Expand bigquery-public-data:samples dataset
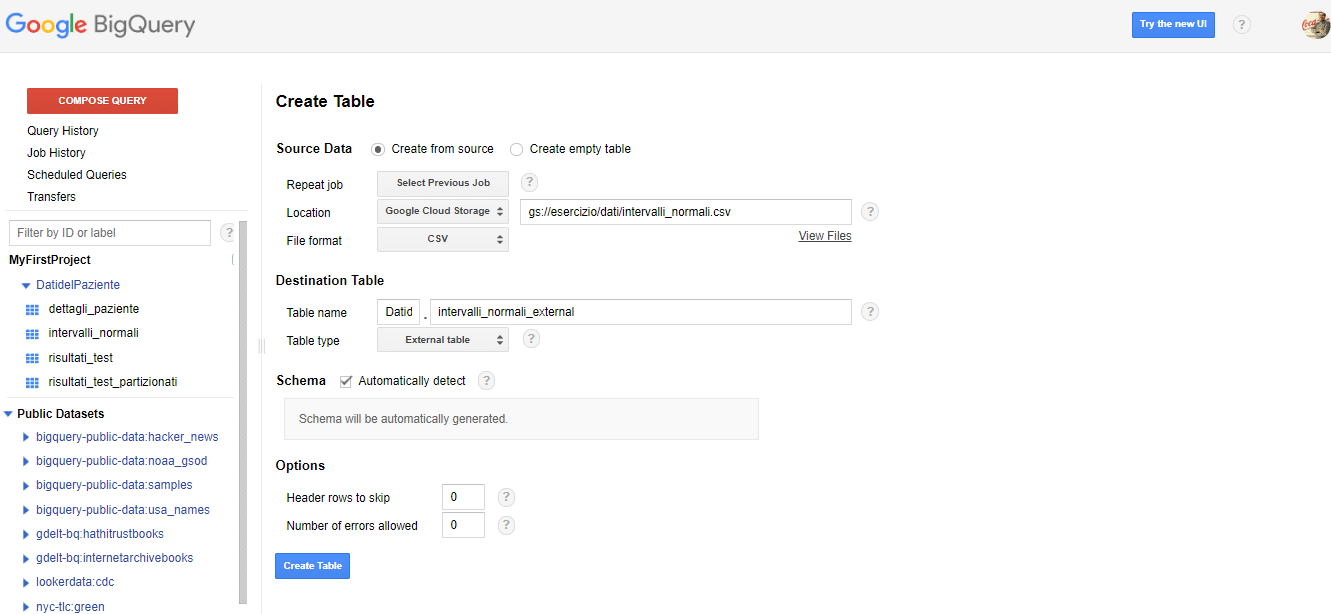The height and width of the screenshot is (614, 1331). coord(26,485)
